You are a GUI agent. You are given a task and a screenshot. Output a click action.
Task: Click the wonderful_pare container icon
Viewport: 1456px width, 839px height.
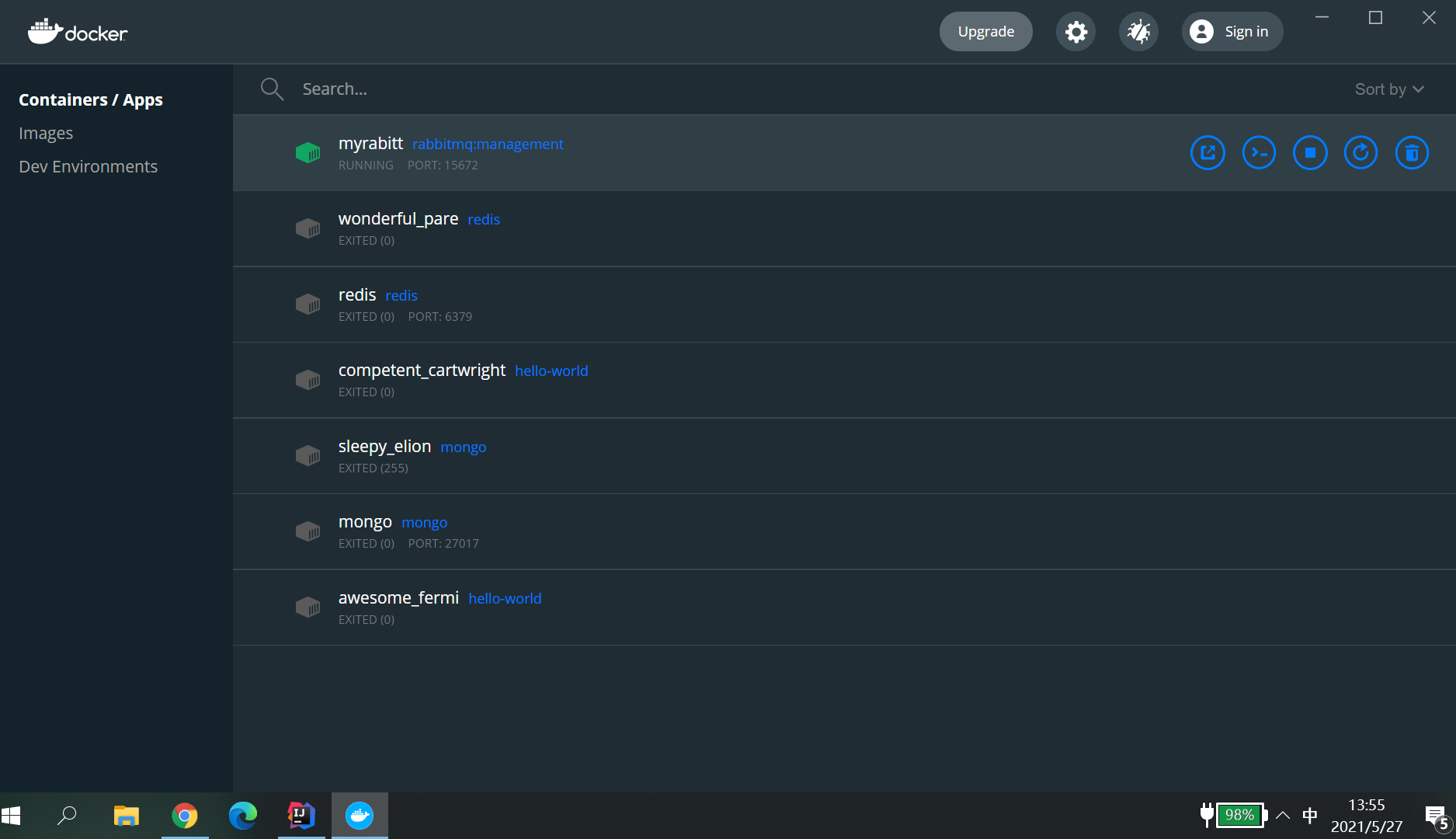[308, 228]
